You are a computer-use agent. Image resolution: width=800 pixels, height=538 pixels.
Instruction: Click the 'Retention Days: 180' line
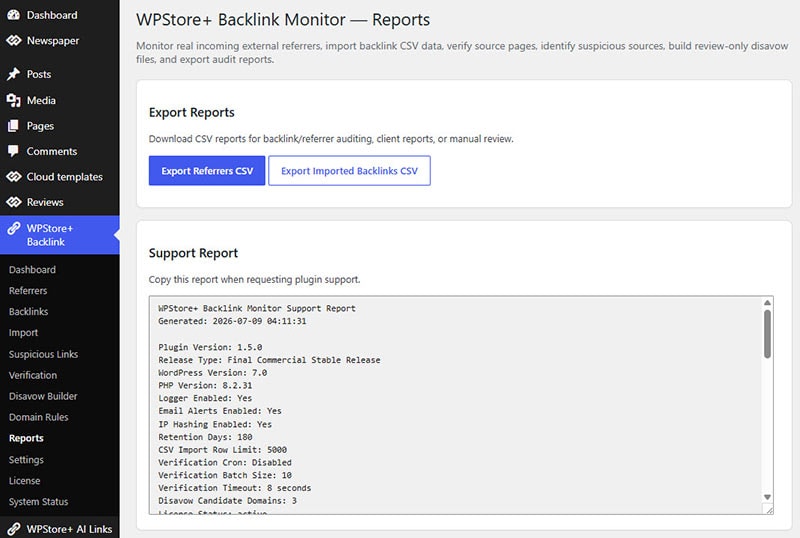click(x=205, y=437)
